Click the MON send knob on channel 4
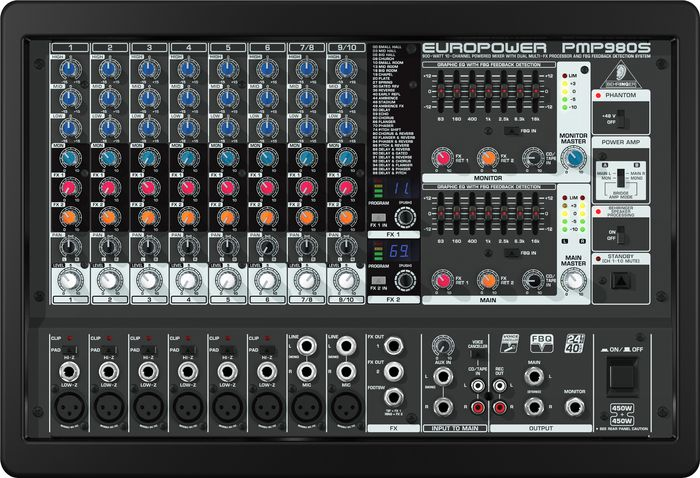 [x=188, y=157]
